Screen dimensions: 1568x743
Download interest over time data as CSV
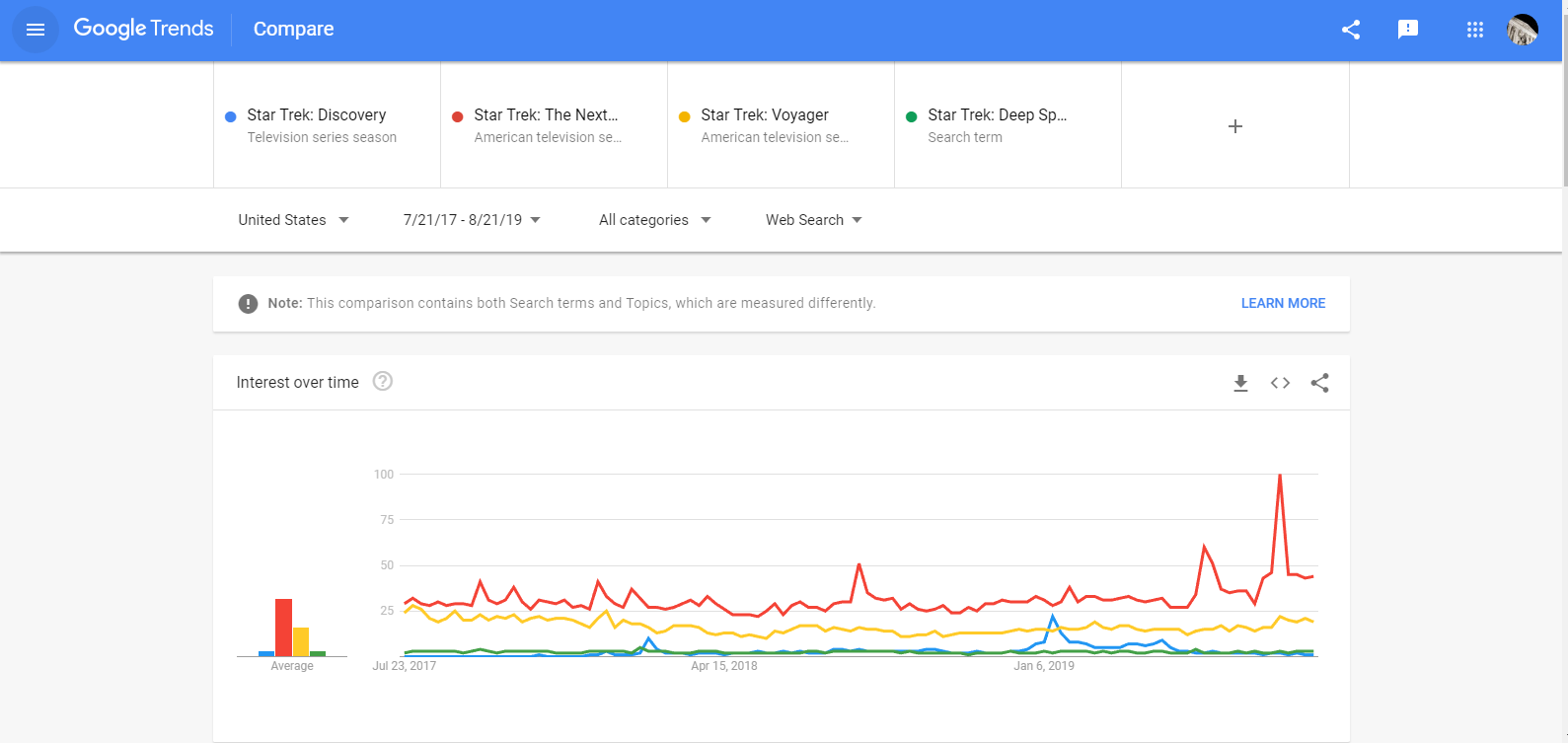pos(1240,383)
